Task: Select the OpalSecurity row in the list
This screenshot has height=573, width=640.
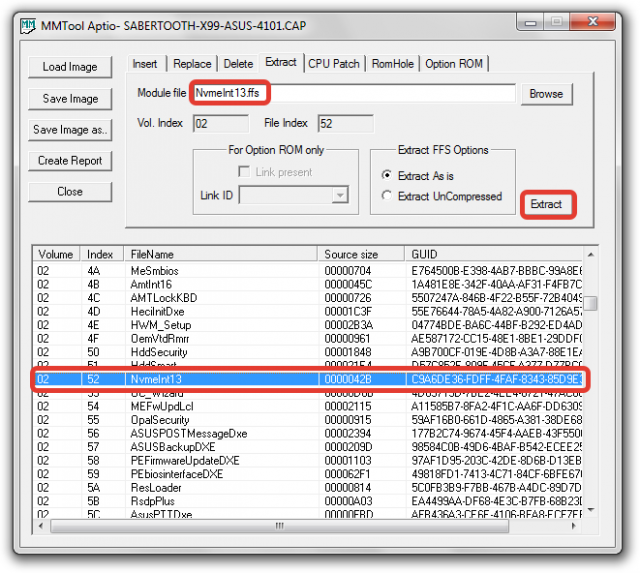Action: pyautogui.click(x=310, y=420)
